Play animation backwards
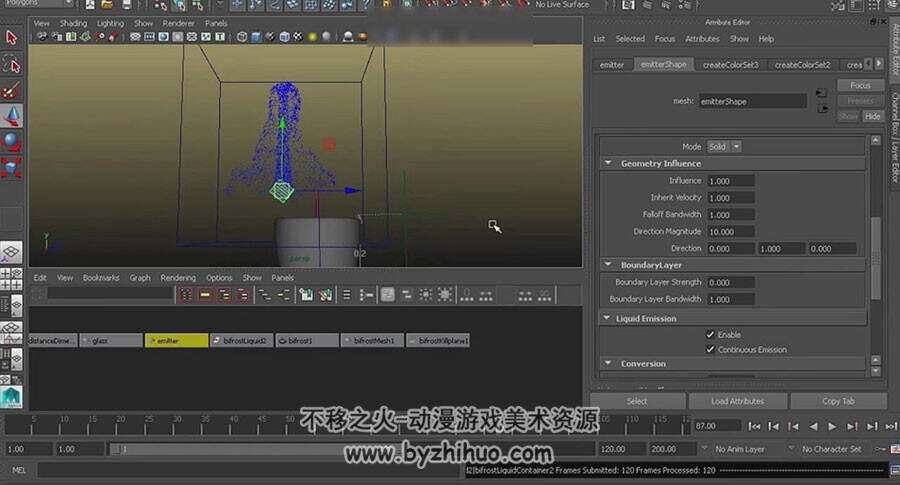The height and width of the screenshot is (485, 900). (813, 426)
